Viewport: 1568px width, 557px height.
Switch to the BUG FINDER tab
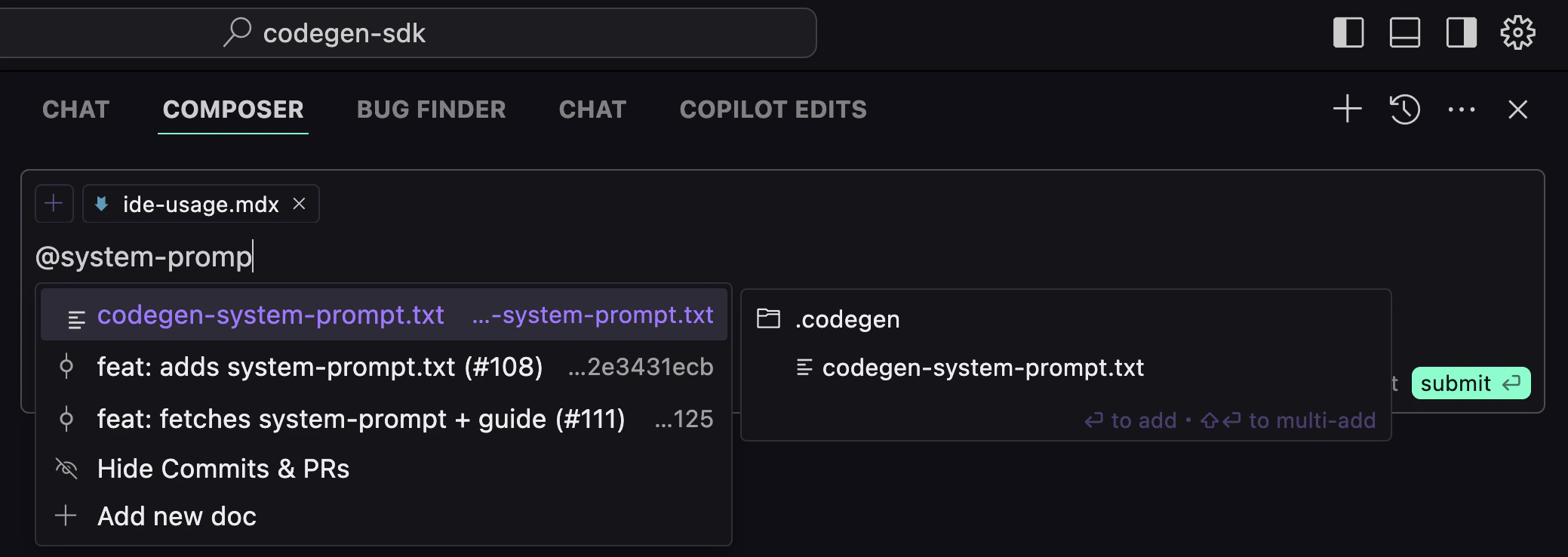pyautogui.click(x=431, y=109)
